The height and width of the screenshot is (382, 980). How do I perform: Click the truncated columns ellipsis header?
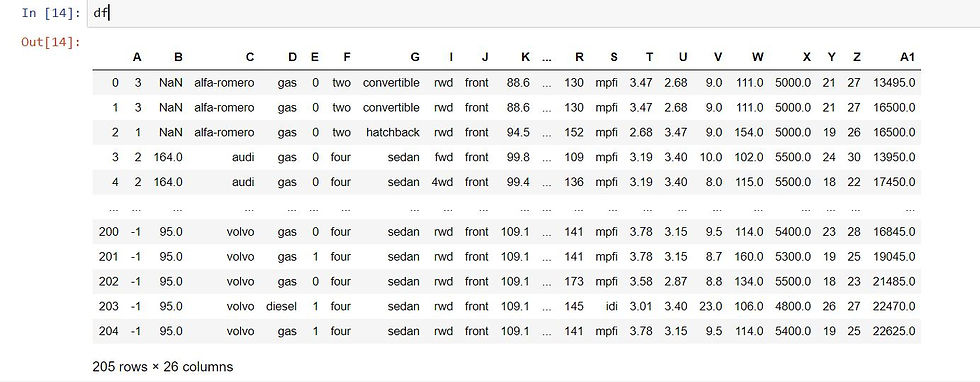(547, 58)
